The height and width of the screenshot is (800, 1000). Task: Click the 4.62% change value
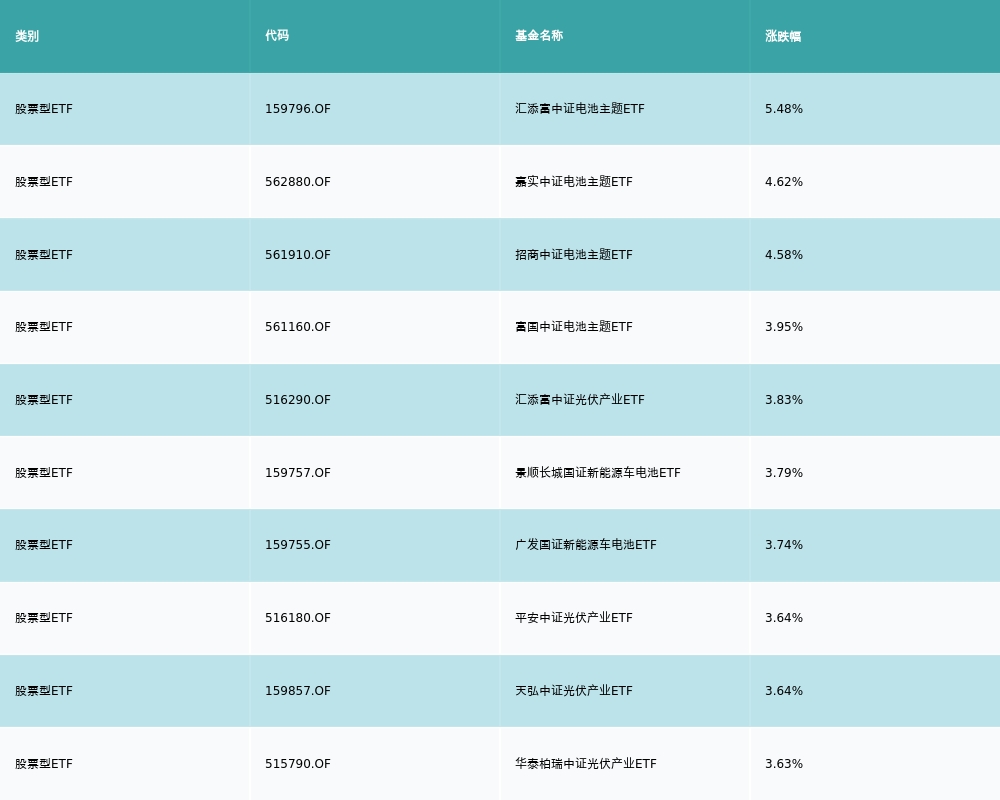[784, 182]
